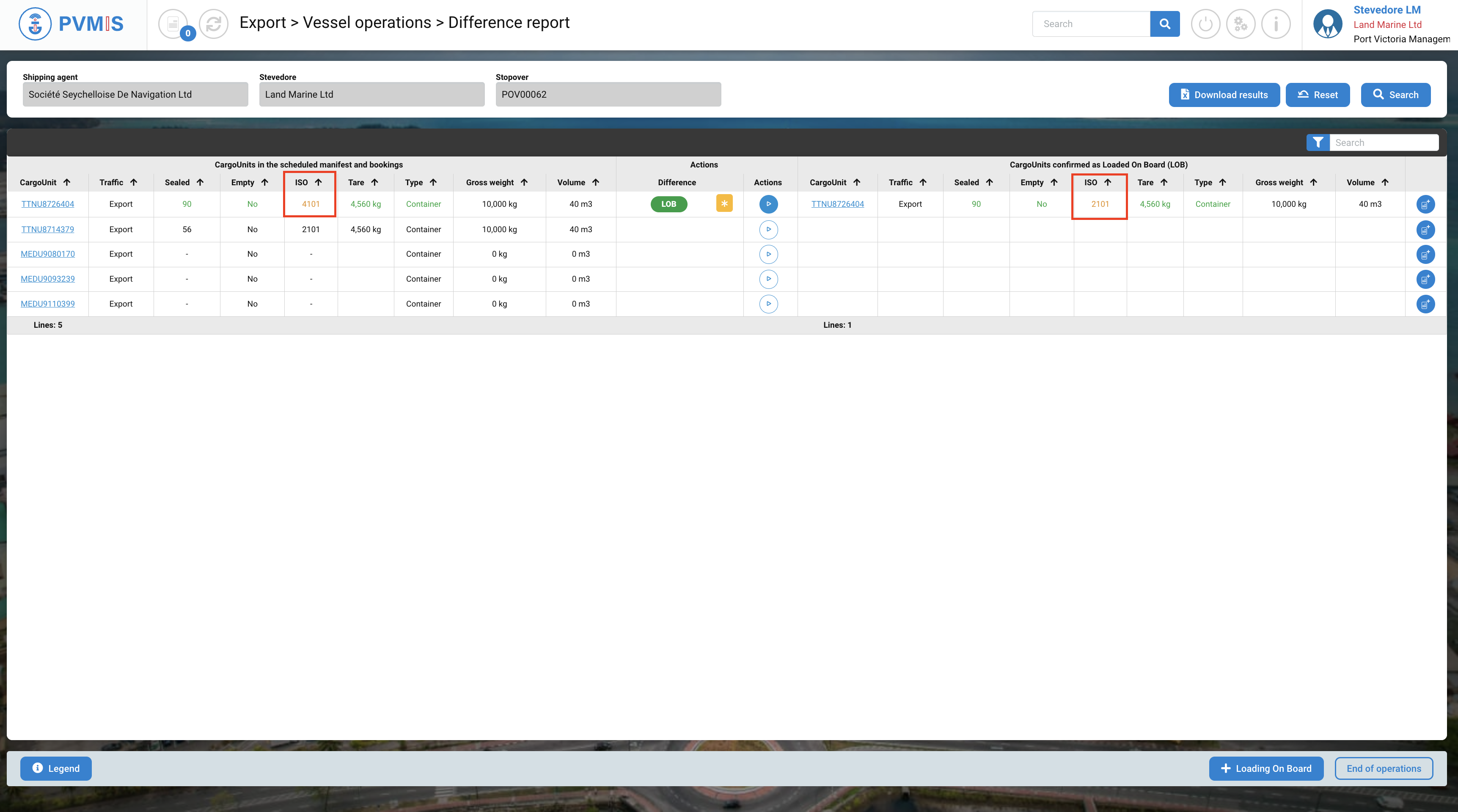Open the documents icon with badge 0

pyautogui.click(x=173, y=24)
